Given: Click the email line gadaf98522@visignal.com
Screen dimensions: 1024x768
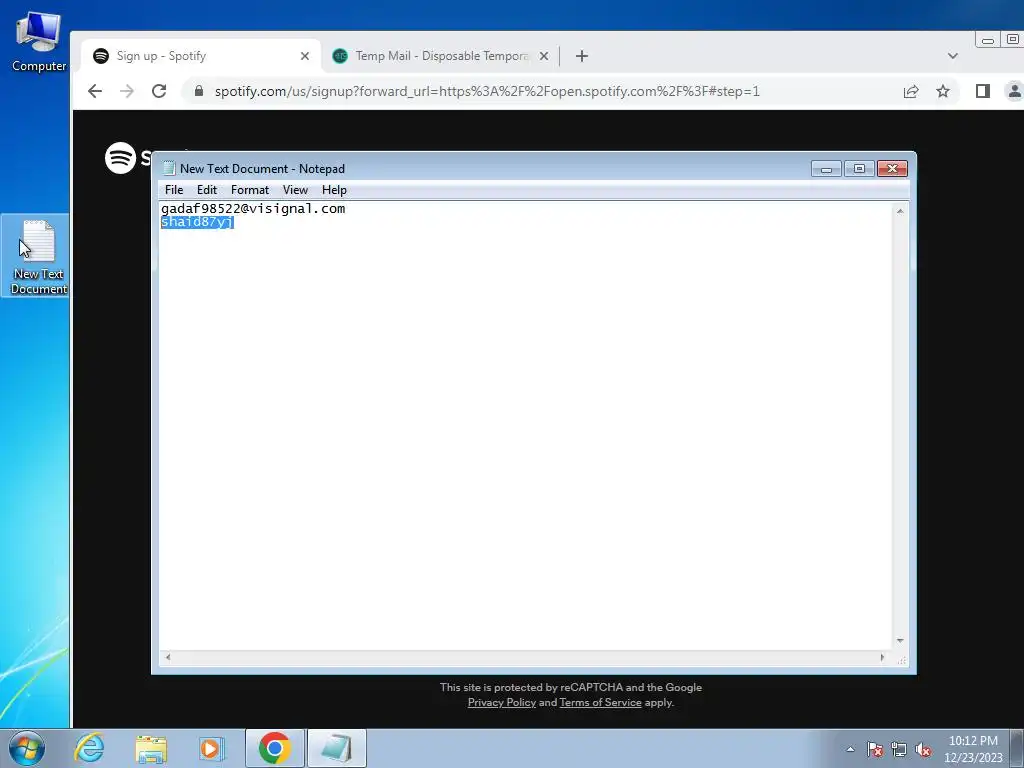Looking at the screenshot, I should point(253,208).
